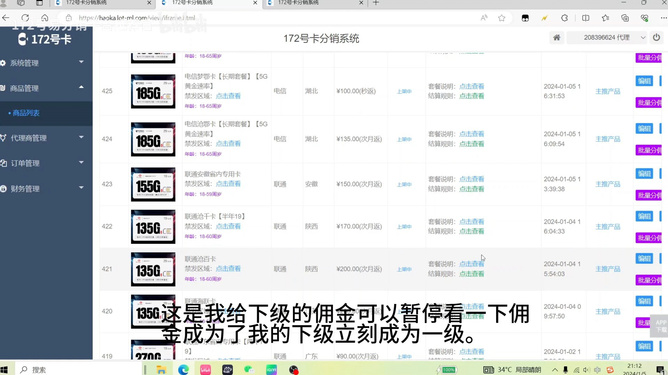The width and height of the screenshot is (668, 375).
Task: Switch to the third 172号卡 browser tab
Action: (315, 3)
